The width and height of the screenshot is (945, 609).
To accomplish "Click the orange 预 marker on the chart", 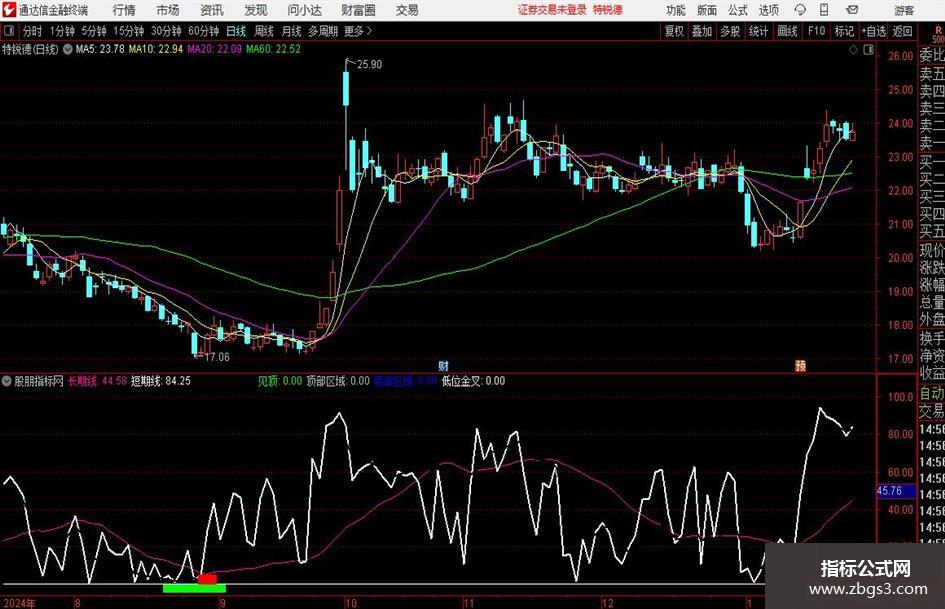I will [801, 366].
